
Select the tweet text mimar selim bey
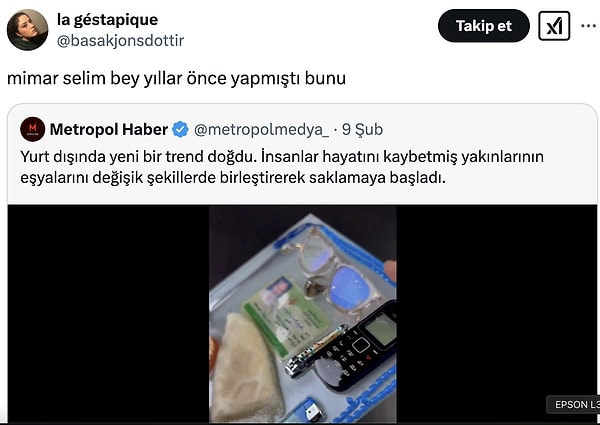176,78
